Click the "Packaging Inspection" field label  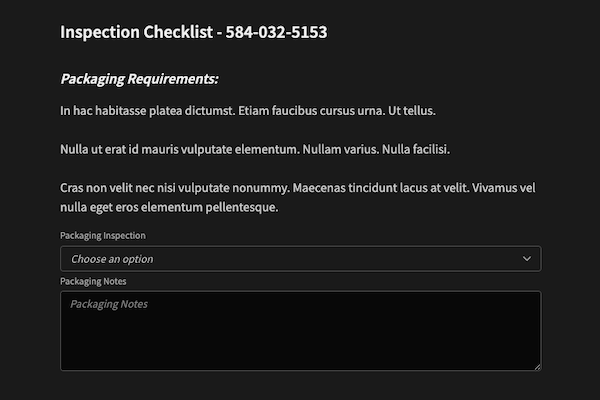(x=103, y=235)
